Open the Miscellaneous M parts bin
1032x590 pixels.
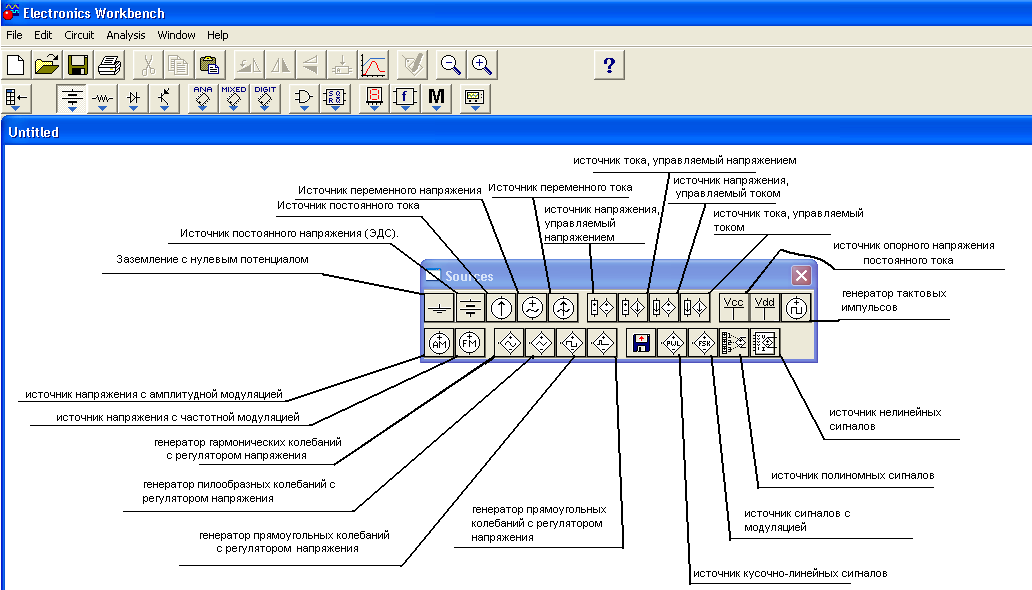tap(436, 98)
